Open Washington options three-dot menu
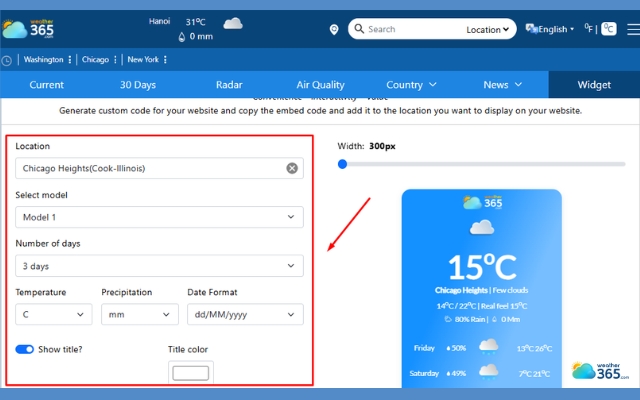 70,60
